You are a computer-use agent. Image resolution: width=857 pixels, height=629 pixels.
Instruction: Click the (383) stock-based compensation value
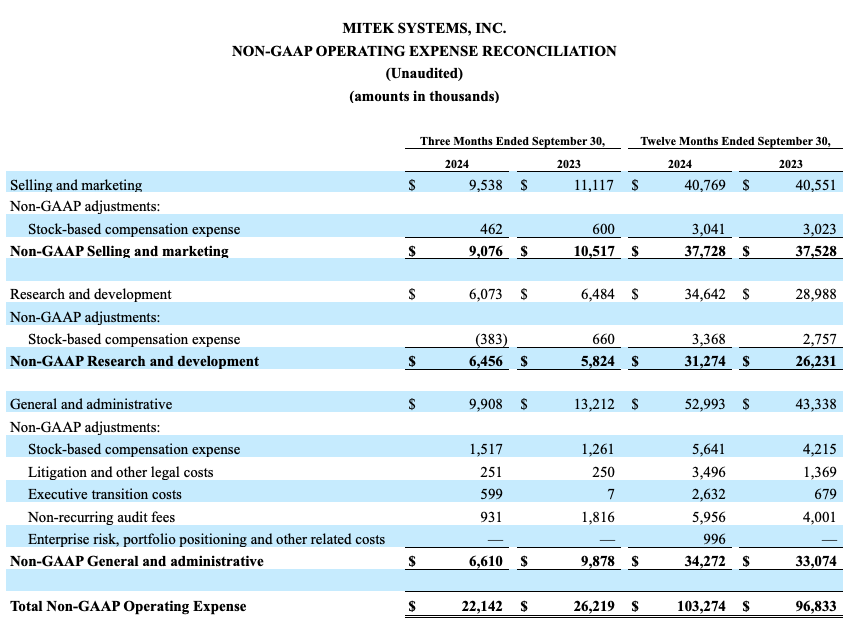point(489,339)
